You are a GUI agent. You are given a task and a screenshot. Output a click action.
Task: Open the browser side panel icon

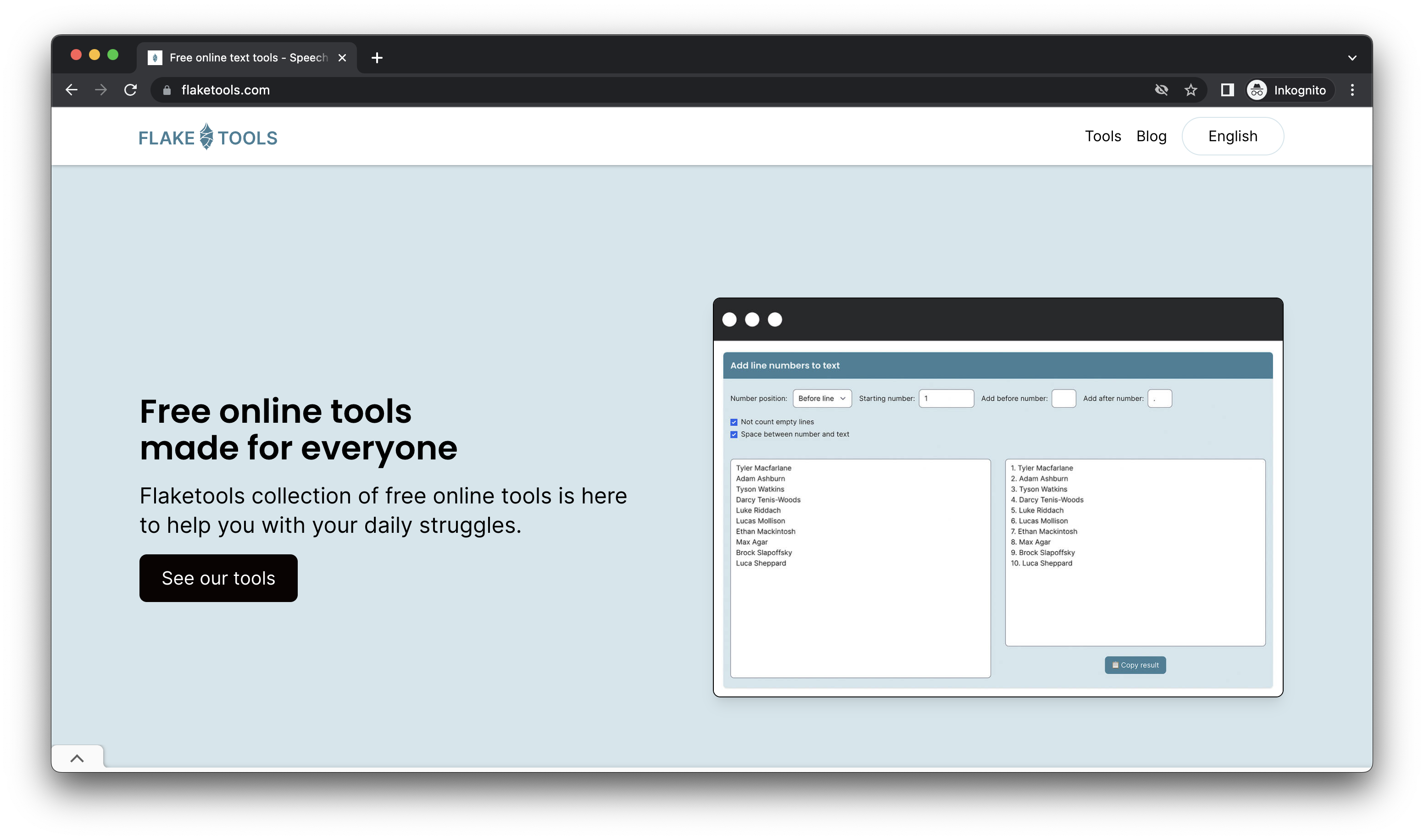(x=1227, y=90)
